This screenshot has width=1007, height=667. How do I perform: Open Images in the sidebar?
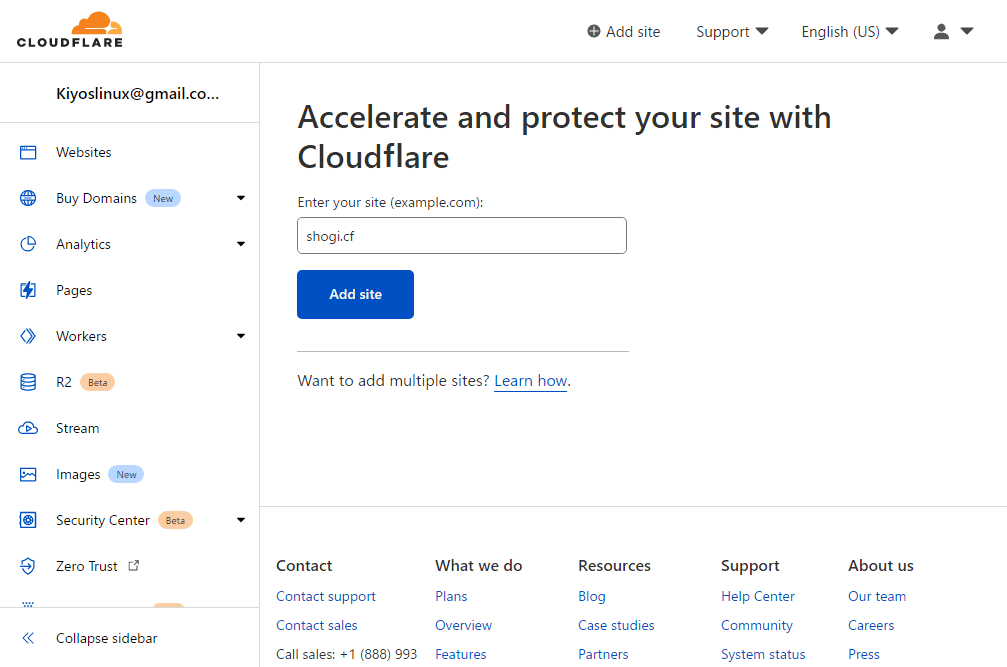coord(78,475)
